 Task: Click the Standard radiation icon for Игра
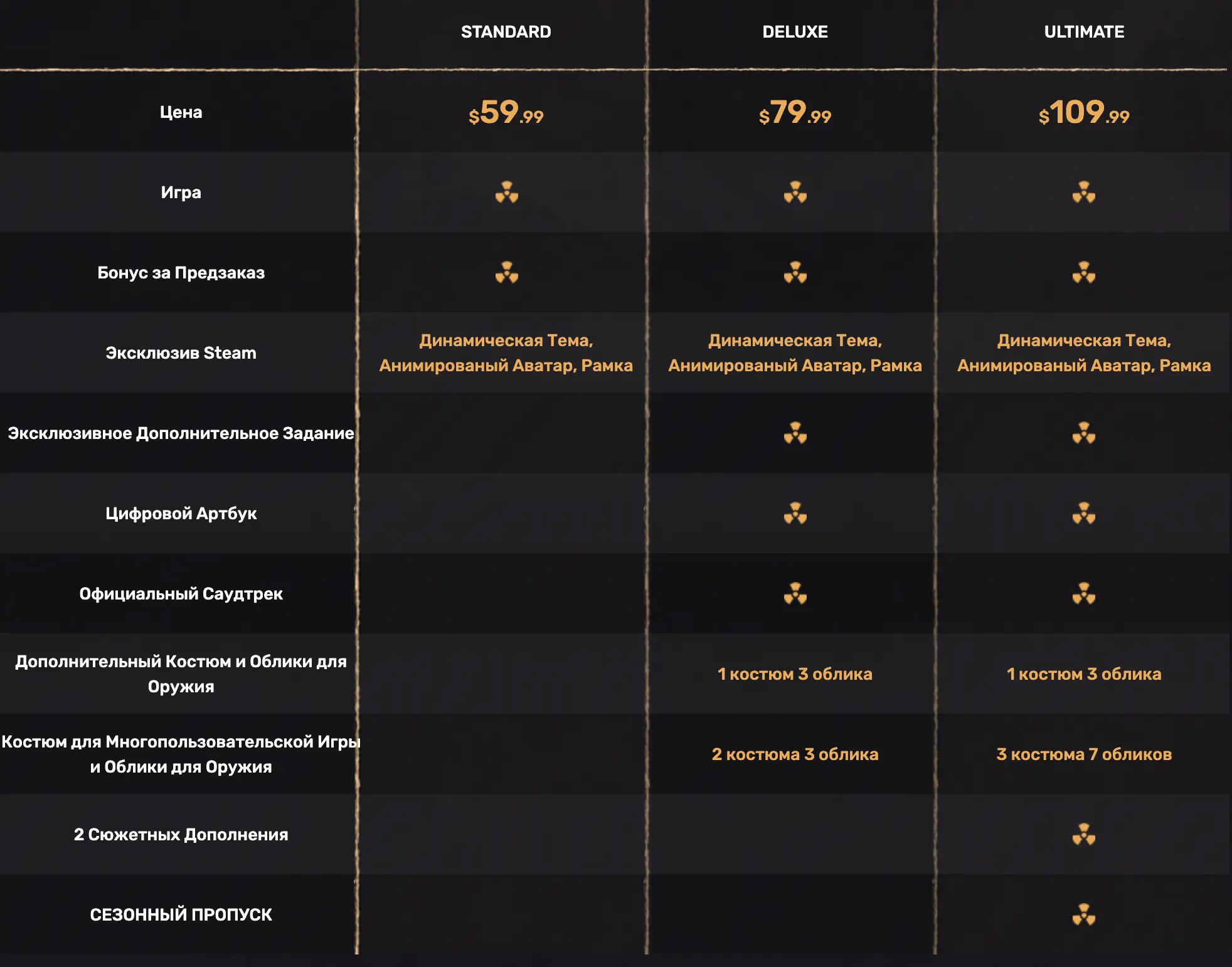pos(506,192)
